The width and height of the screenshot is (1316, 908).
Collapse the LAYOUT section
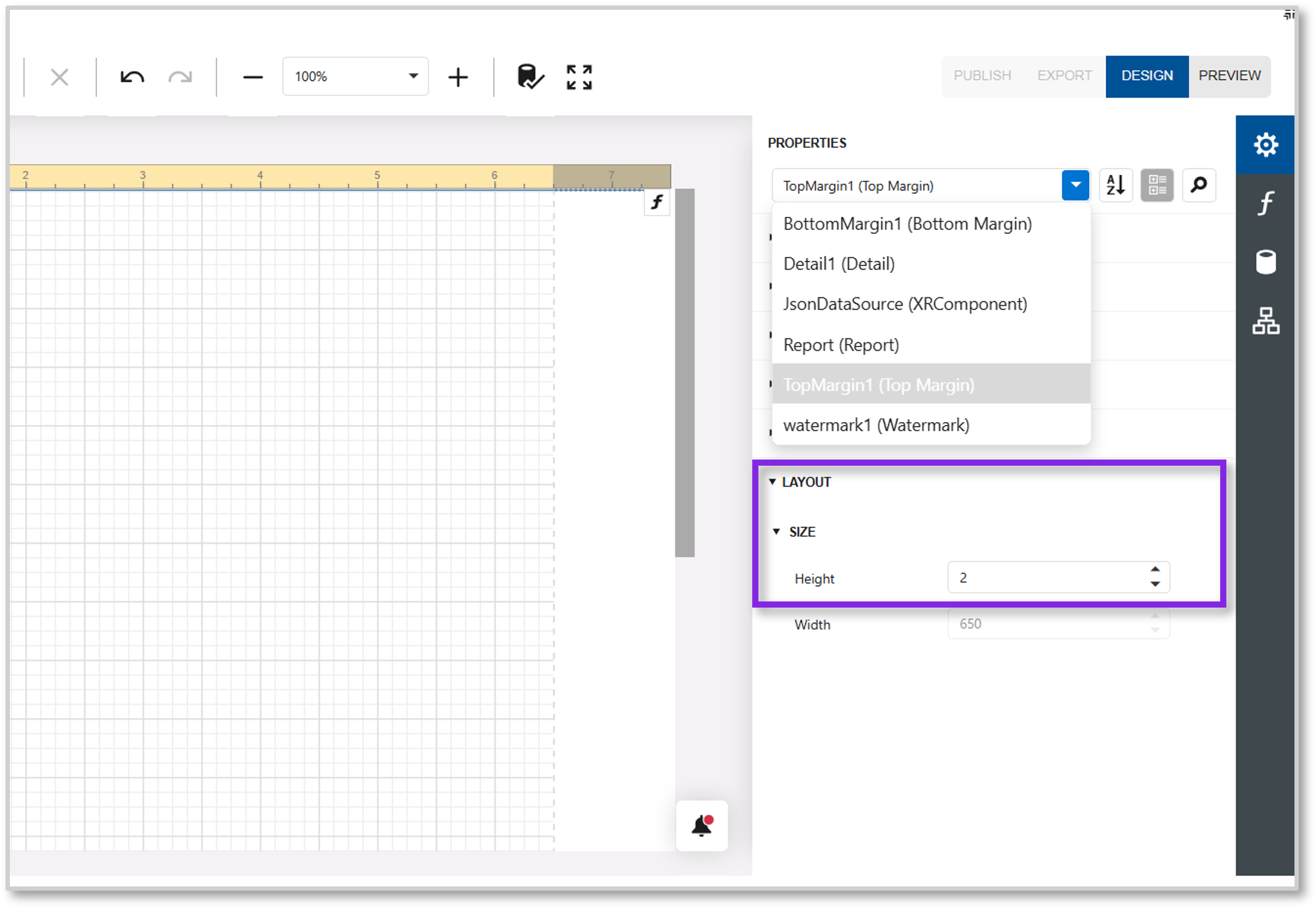(773, 482)
